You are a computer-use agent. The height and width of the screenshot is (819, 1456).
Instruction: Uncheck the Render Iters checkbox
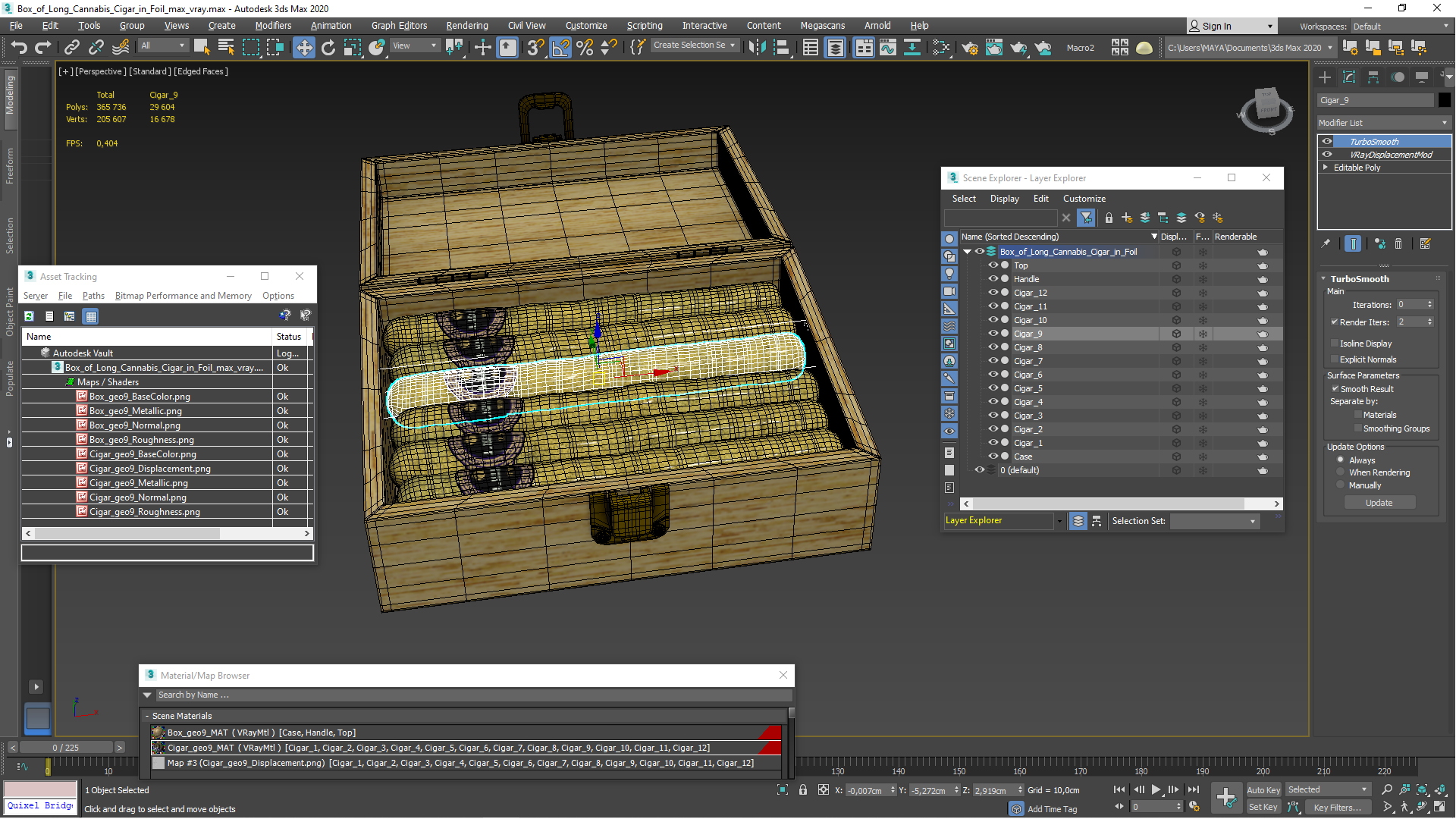click(x=1335, y=322)
